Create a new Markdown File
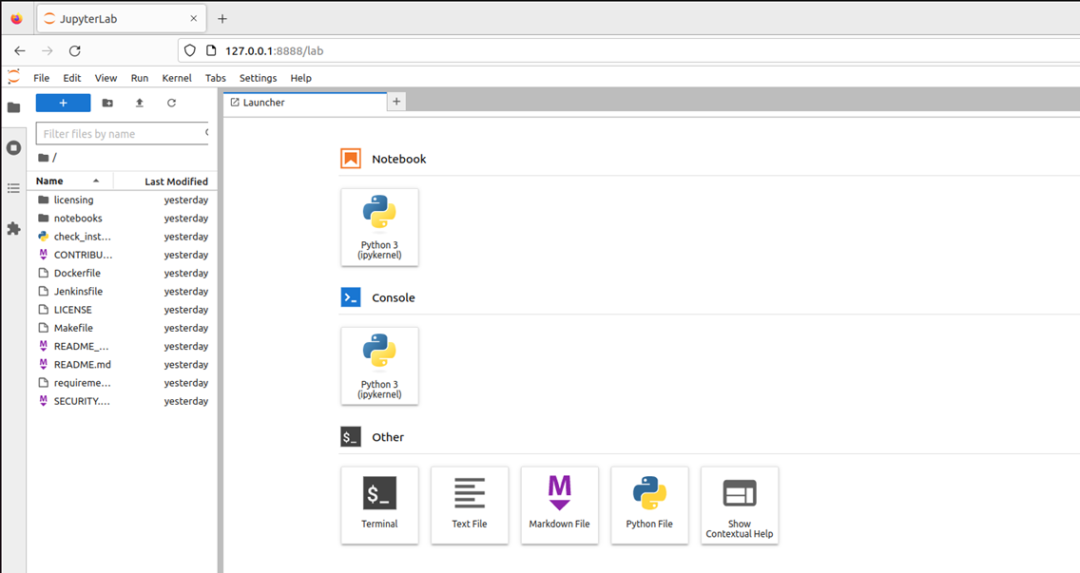 click(559, 506)
